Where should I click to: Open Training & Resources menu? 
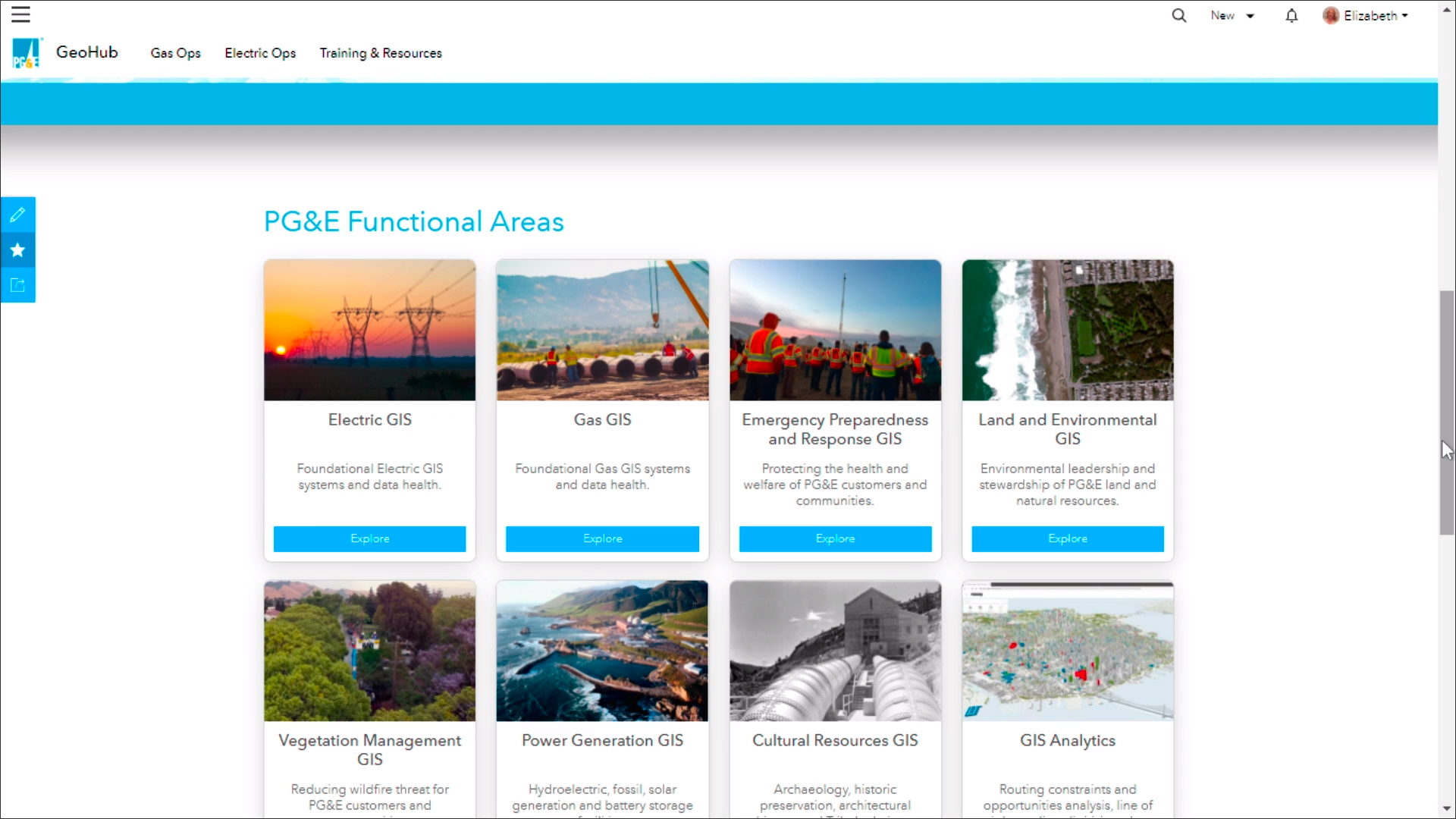point(381,53)
